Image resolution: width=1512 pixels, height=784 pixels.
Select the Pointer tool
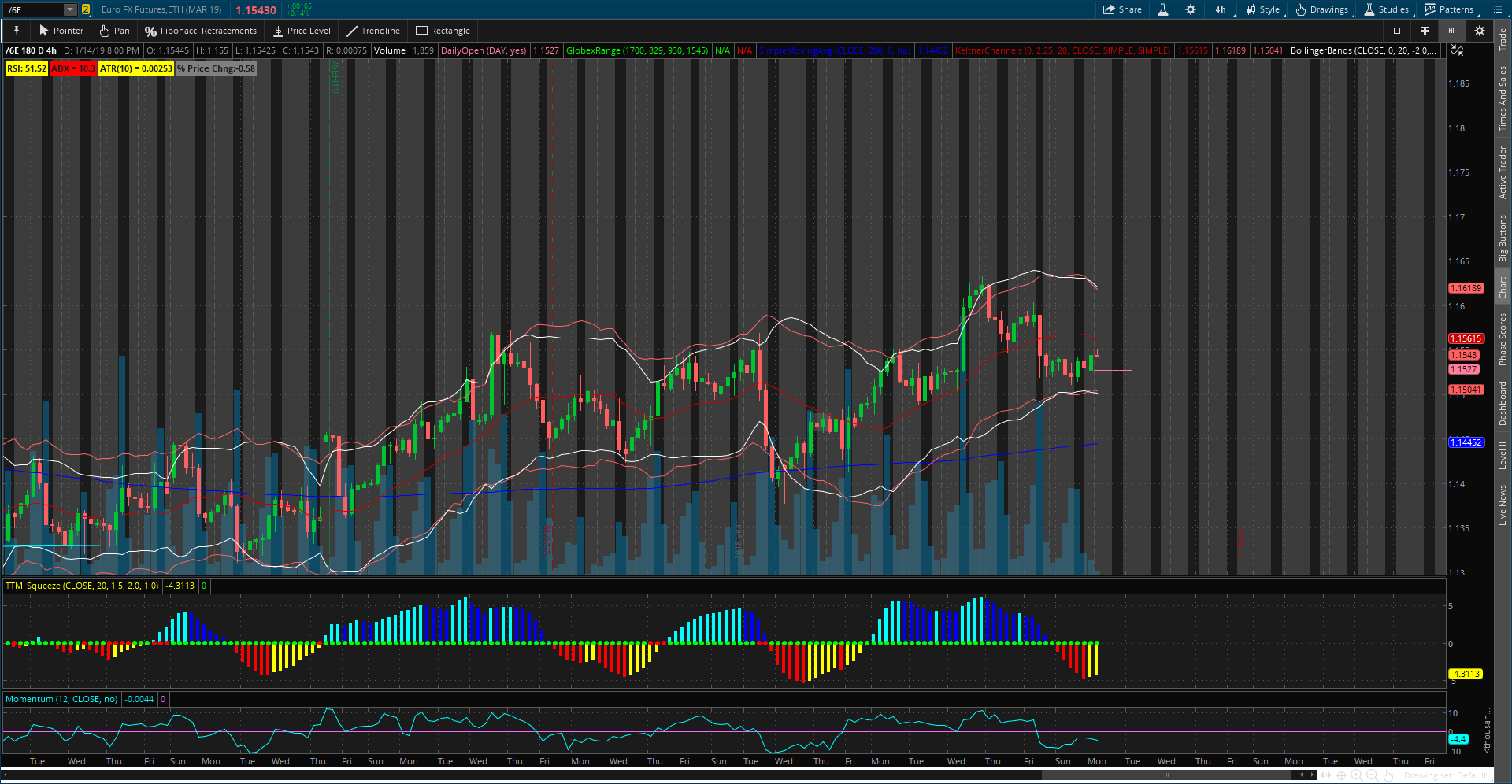61,31
